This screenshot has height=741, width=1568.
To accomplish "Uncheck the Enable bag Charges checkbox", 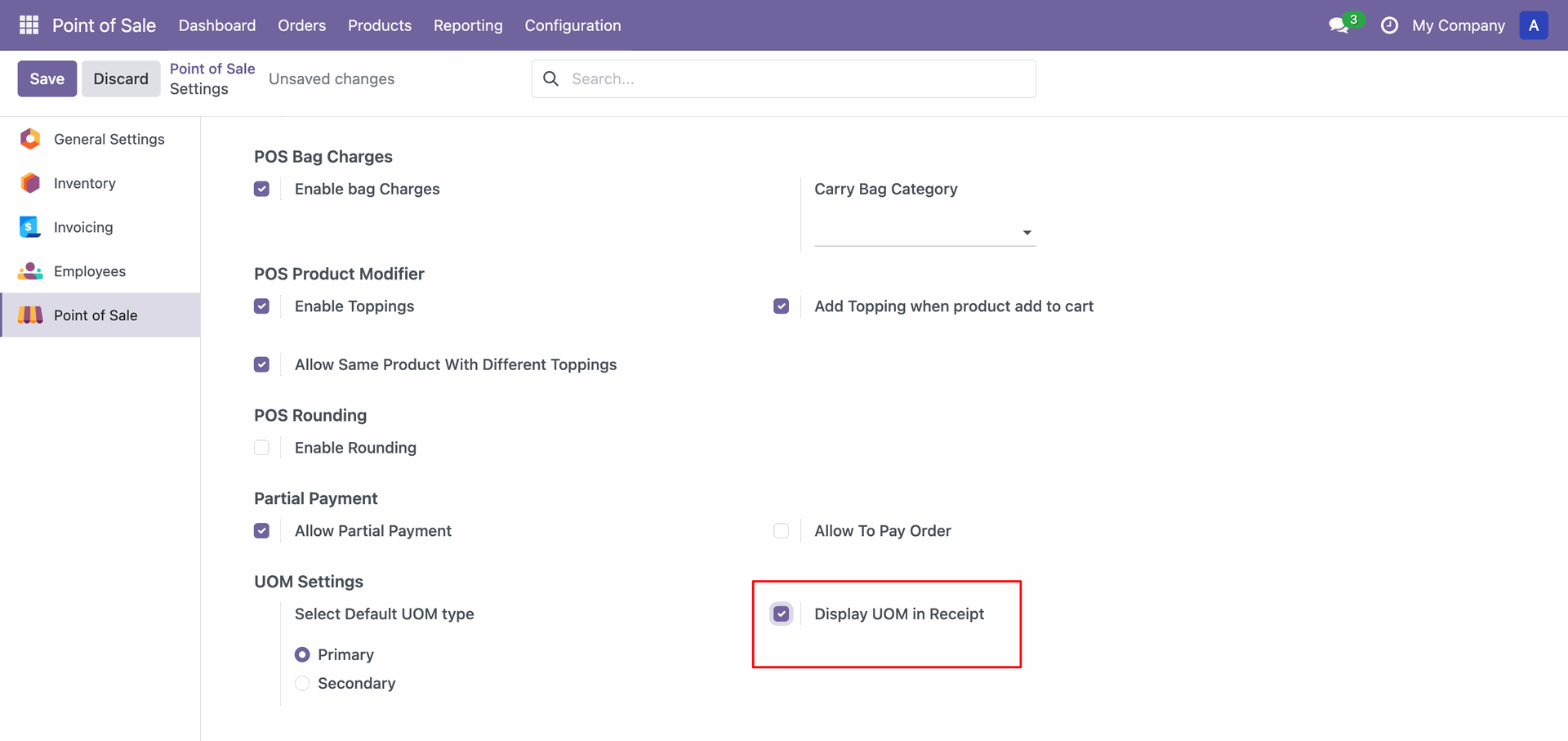I will click(261, 189).
